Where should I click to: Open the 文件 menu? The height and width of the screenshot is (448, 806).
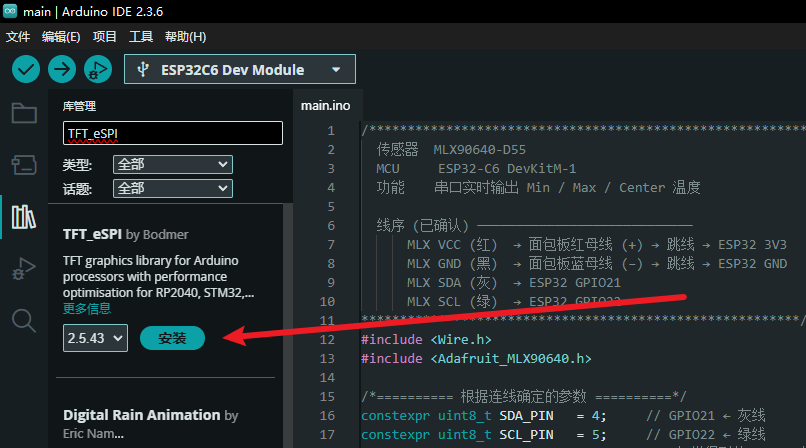point(18,36)
